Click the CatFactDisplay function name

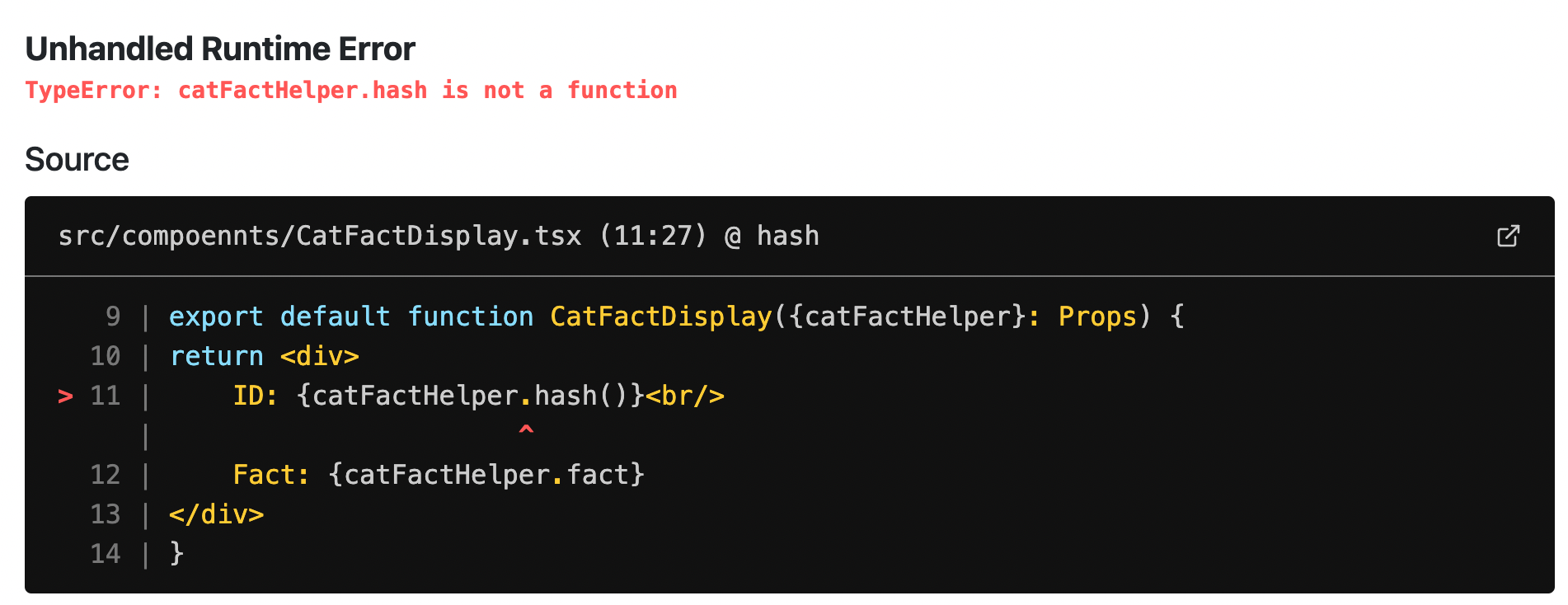pos(661,317)
